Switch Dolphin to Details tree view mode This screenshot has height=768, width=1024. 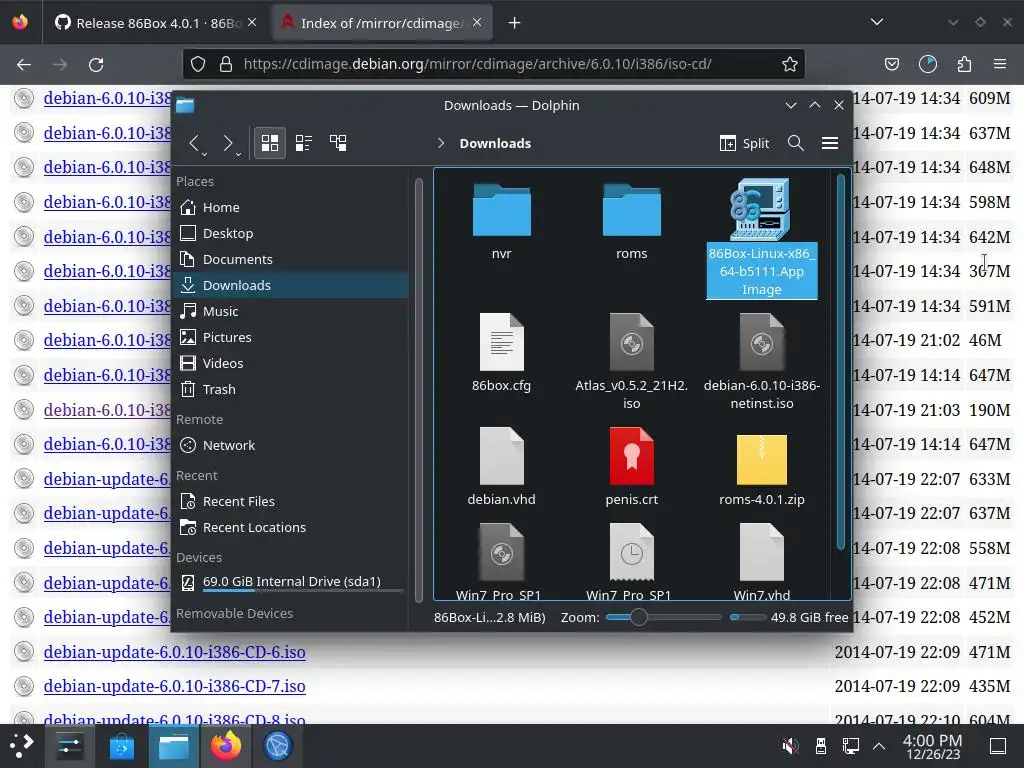338,143
